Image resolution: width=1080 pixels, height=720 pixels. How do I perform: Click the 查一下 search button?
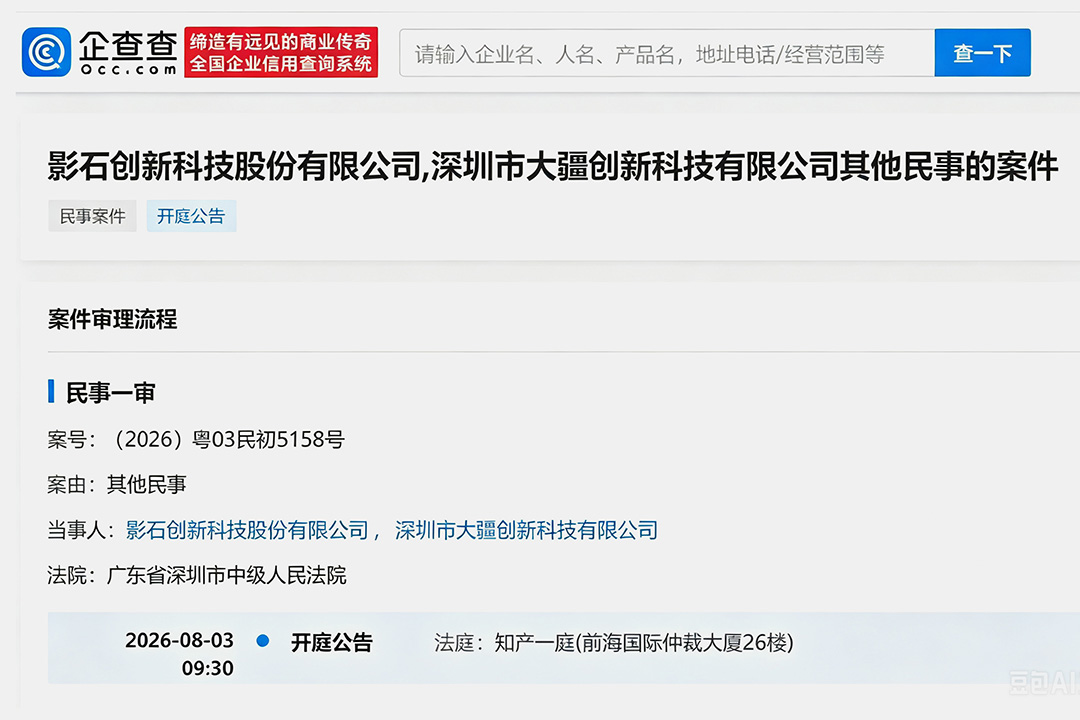click(982, 53)
